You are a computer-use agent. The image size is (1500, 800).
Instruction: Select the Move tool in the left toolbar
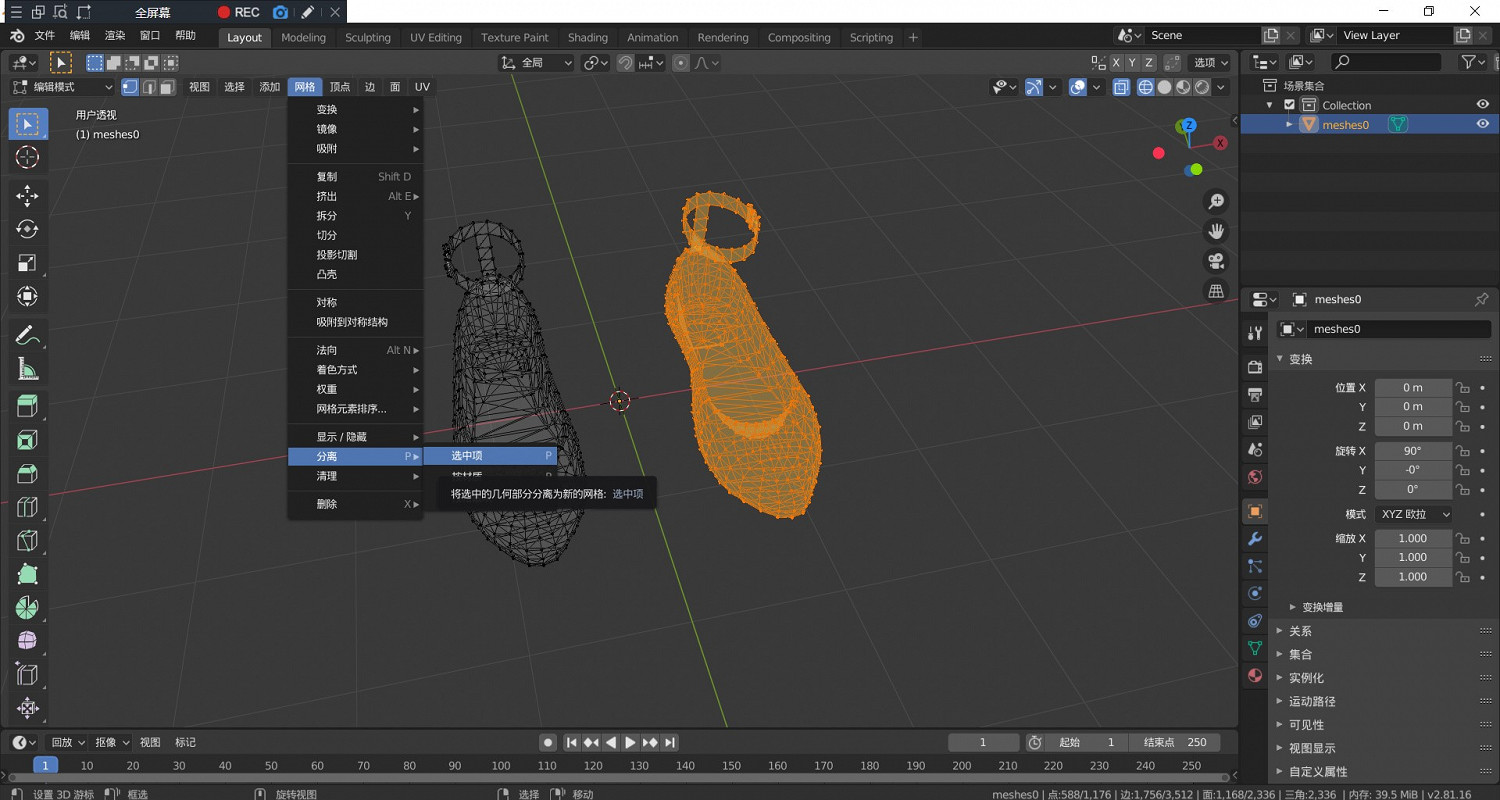click(27, 195)
